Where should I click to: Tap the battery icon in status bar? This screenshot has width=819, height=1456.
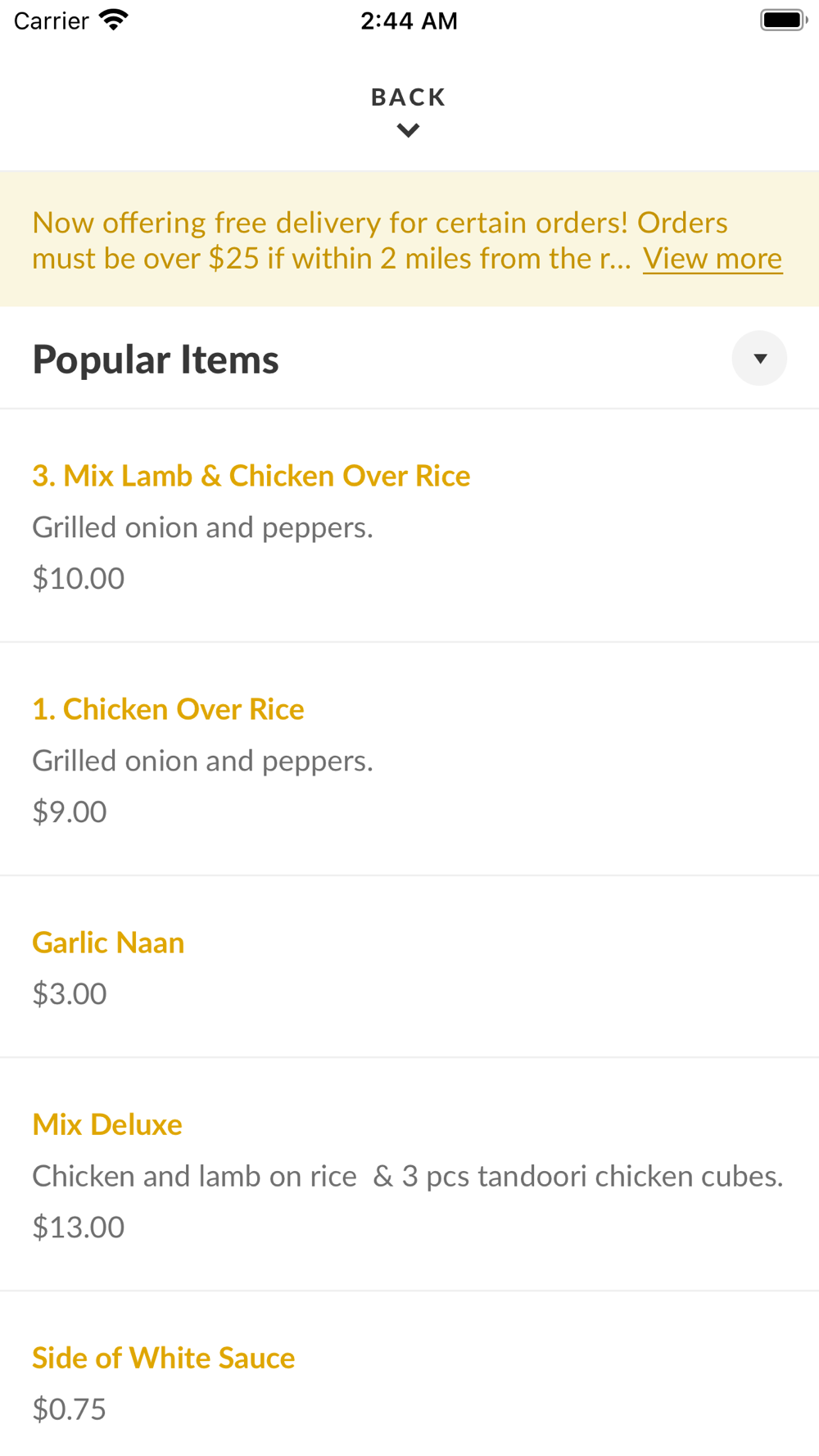click(783, 20)
